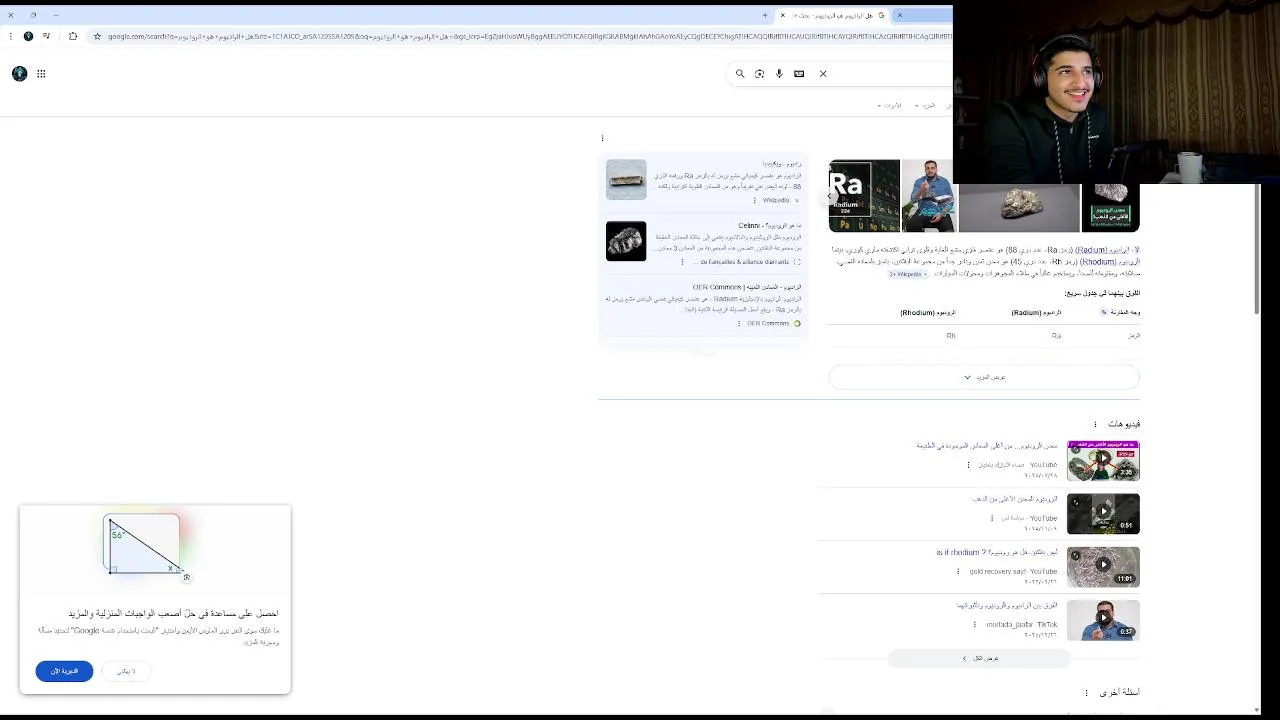Click the view all videos button
The image size is (1280, 720).
click(x=979, y=658)
